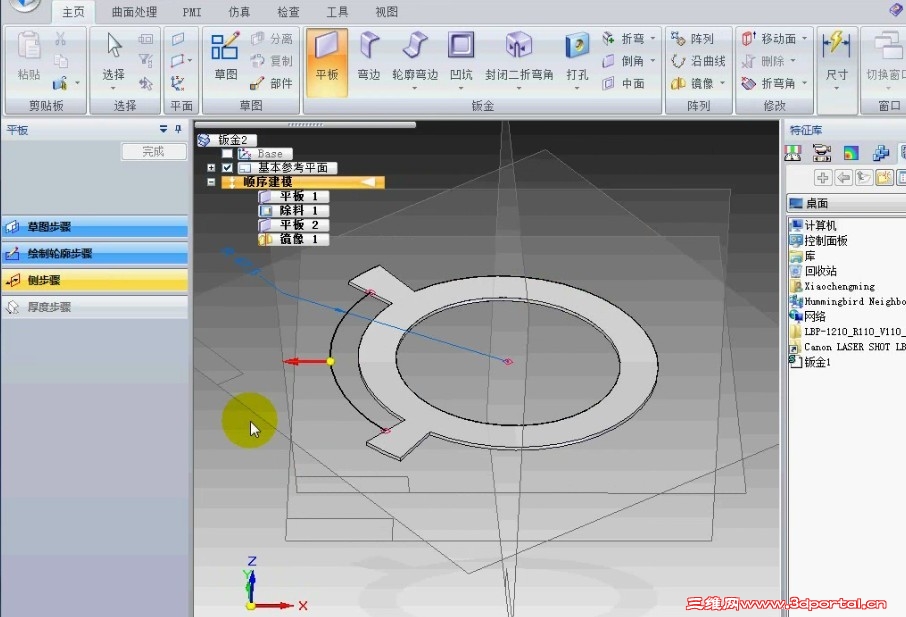Open the 仿真 ribbon tab
Viewport: 906px width, 617px height.
(x=239, y=12)
